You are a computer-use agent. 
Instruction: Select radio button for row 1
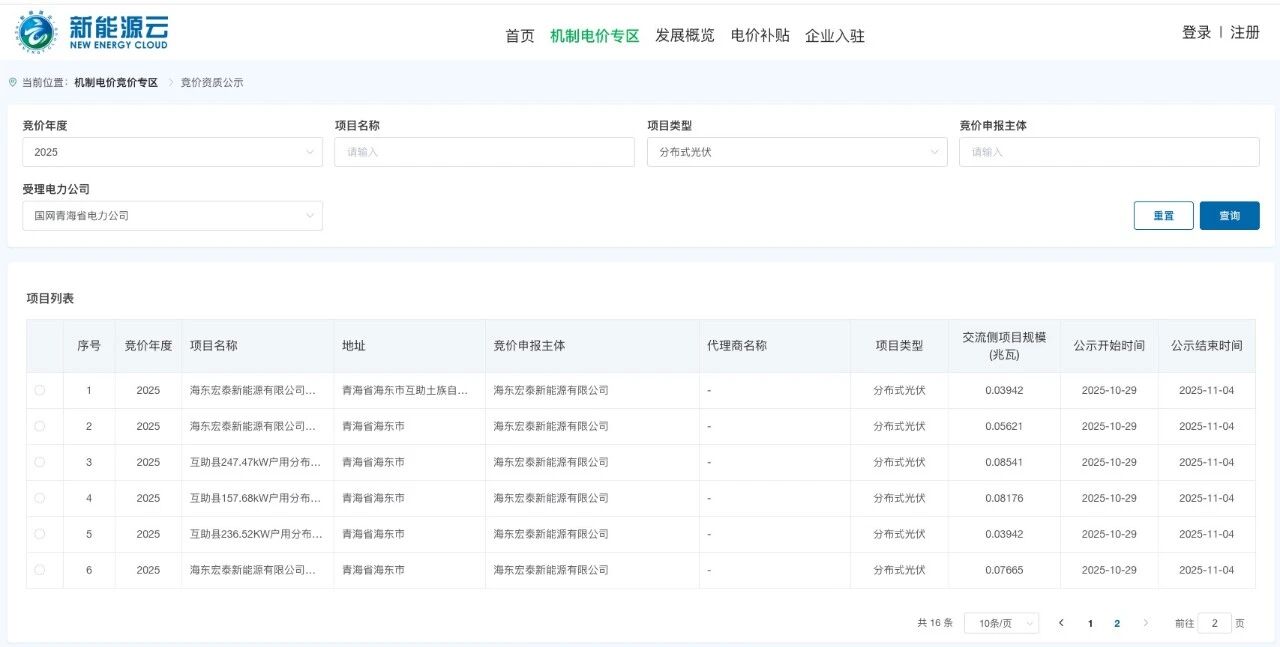click(x=40, y=391)
